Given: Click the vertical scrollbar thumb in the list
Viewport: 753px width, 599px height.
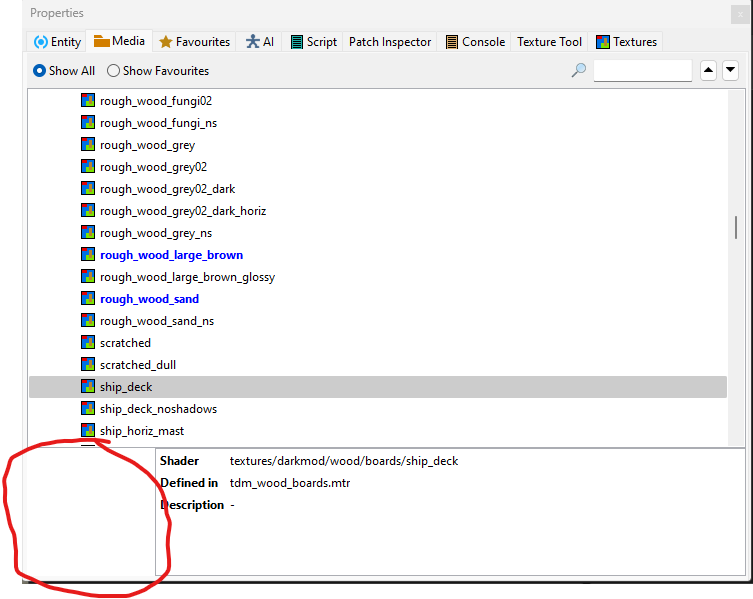Looking at the screenshot, I should pos(736,227).
